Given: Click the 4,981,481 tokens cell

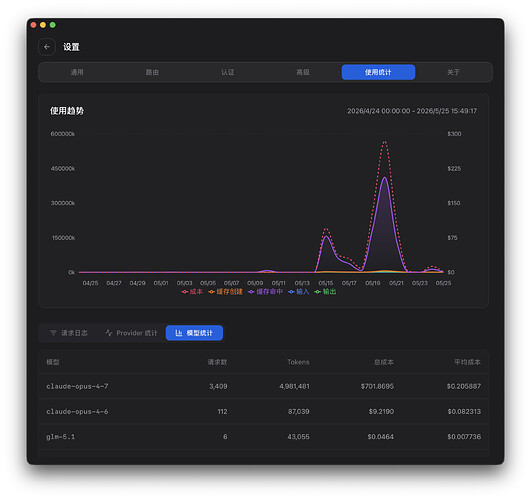Looking at the screenshot, I should pos(294,386).
